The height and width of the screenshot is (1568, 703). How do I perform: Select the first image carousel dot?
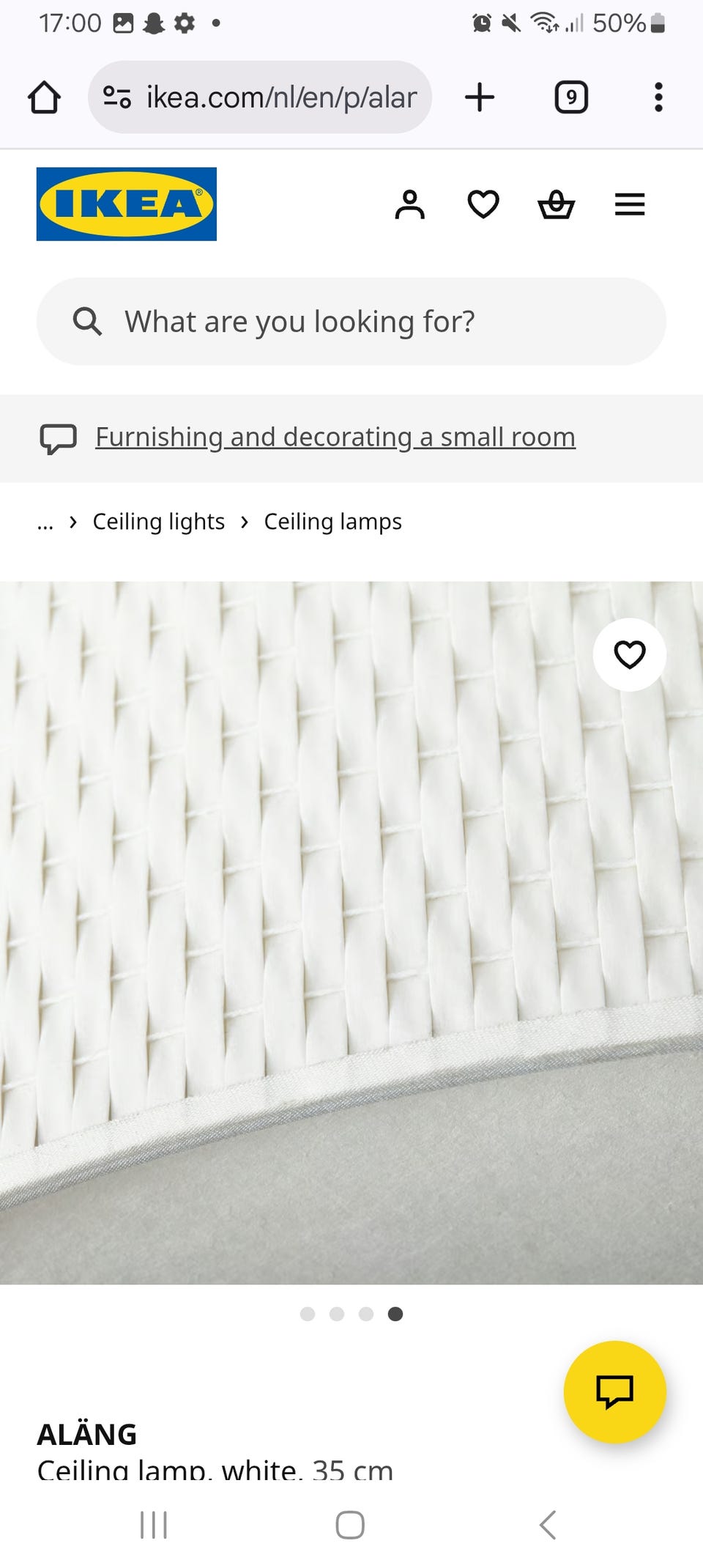tap(308, 1314)
